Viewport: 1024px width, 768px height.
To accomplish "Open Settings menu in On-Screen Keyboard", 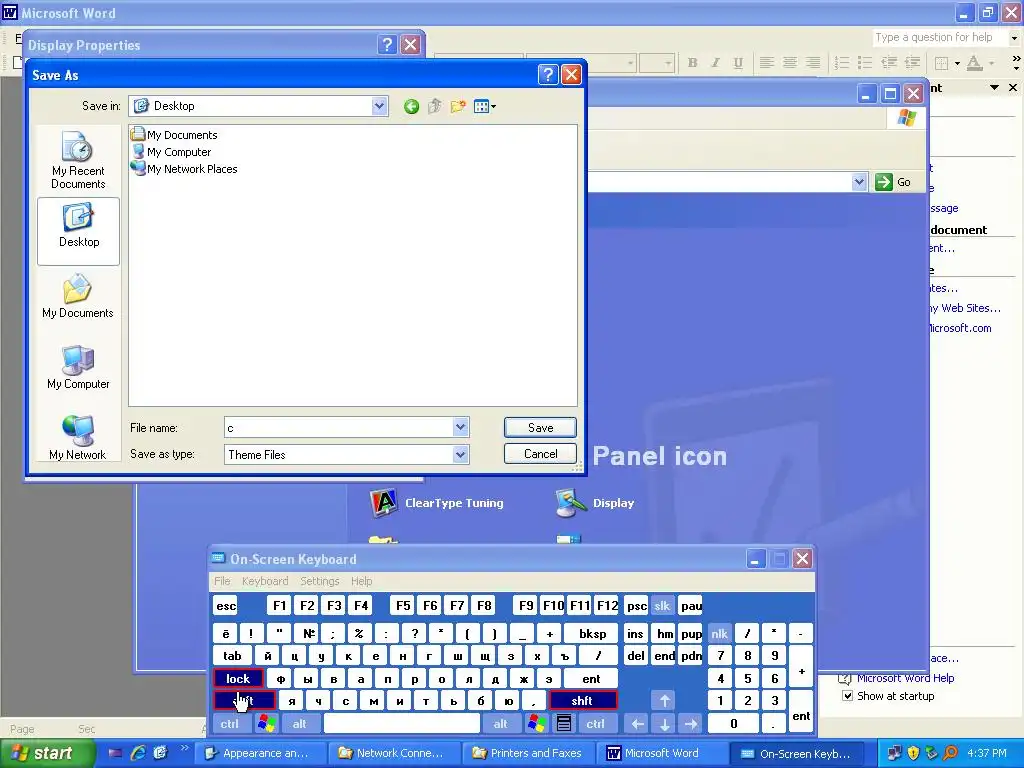I will (319, 581).
